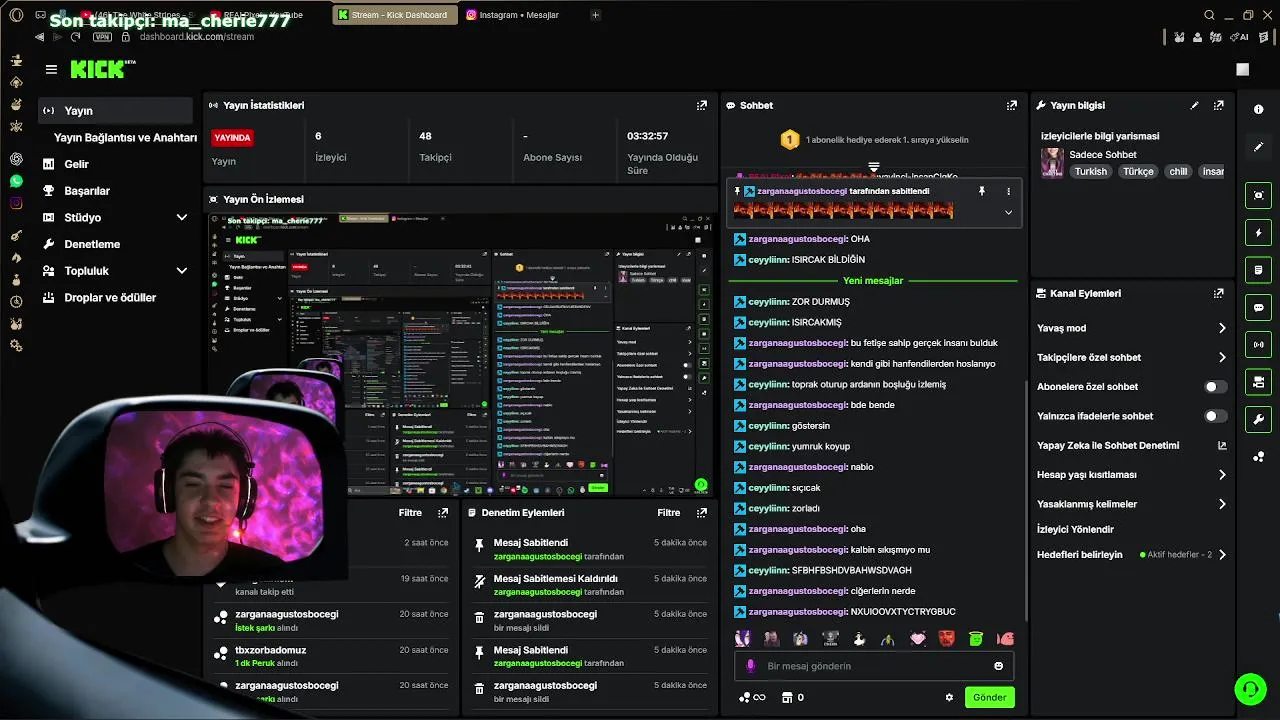
Task: Click the purple microphone icon in message box
Action: pyautogui.click(x=751, y=666)
